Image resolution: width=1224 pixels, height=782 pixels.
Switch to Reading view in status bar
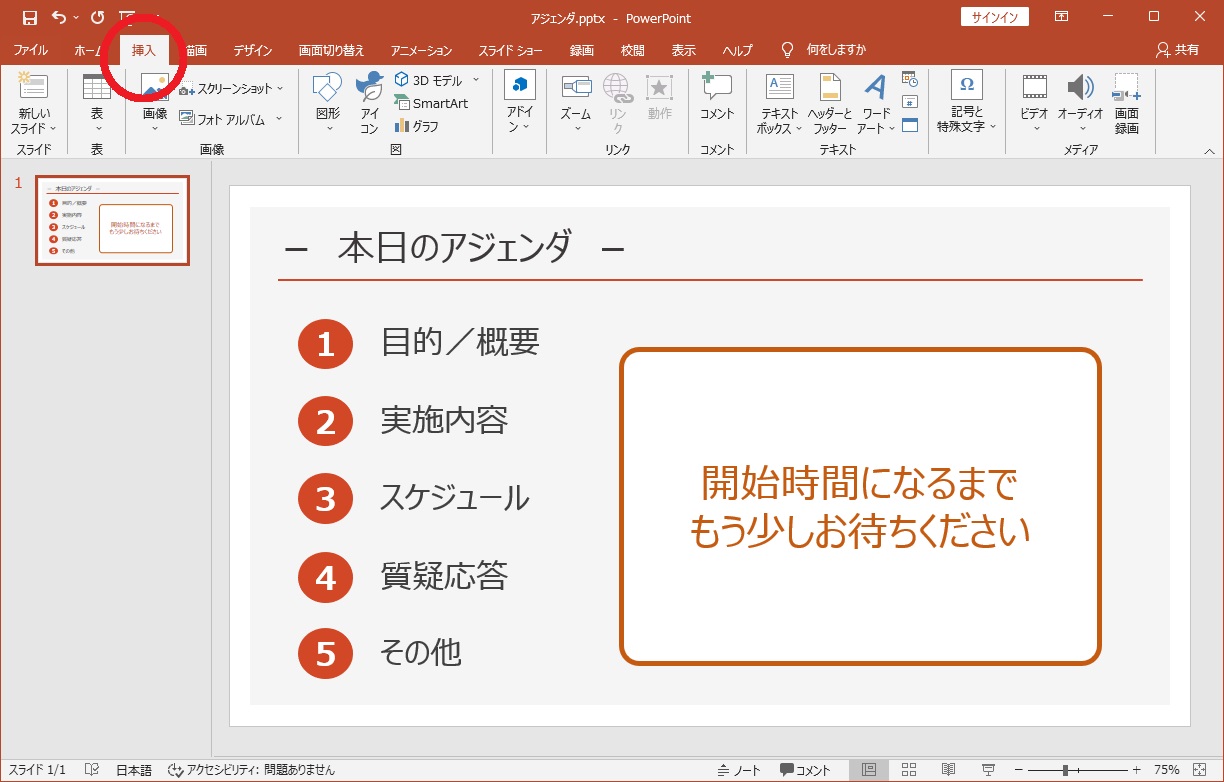coord(948,770)
